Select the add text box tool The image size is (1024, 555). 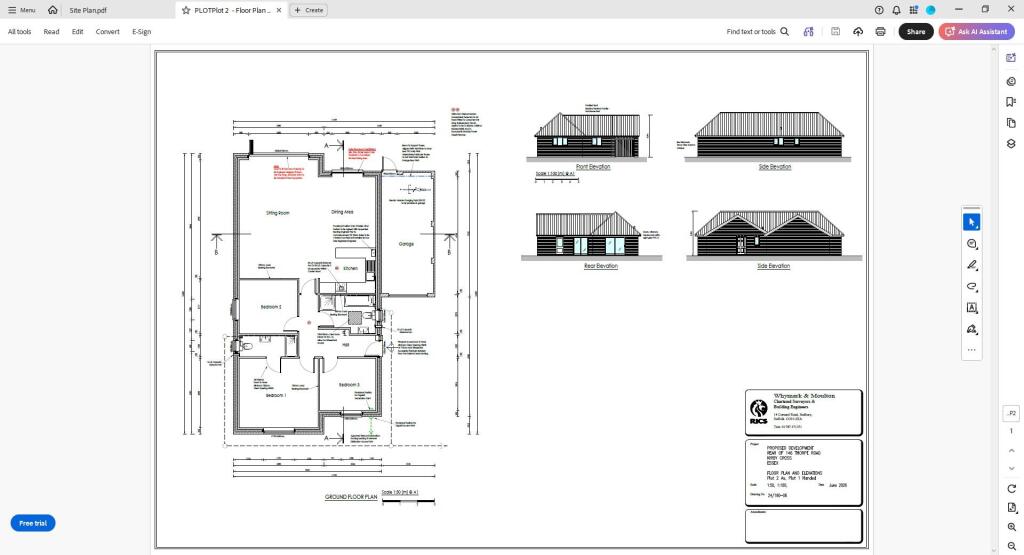(x=972, y=308)
